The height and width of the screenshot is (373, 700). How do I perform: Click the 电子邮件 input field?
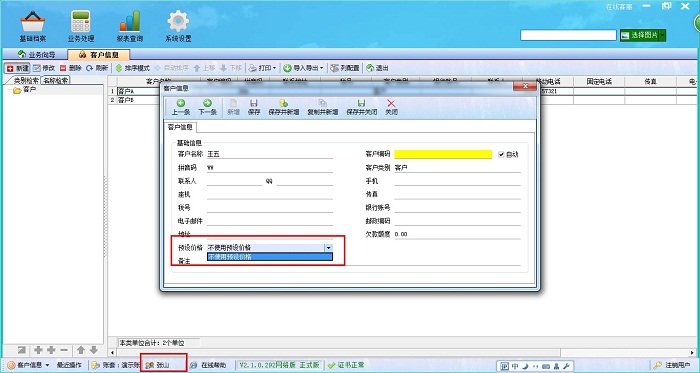tap(270, 221)
